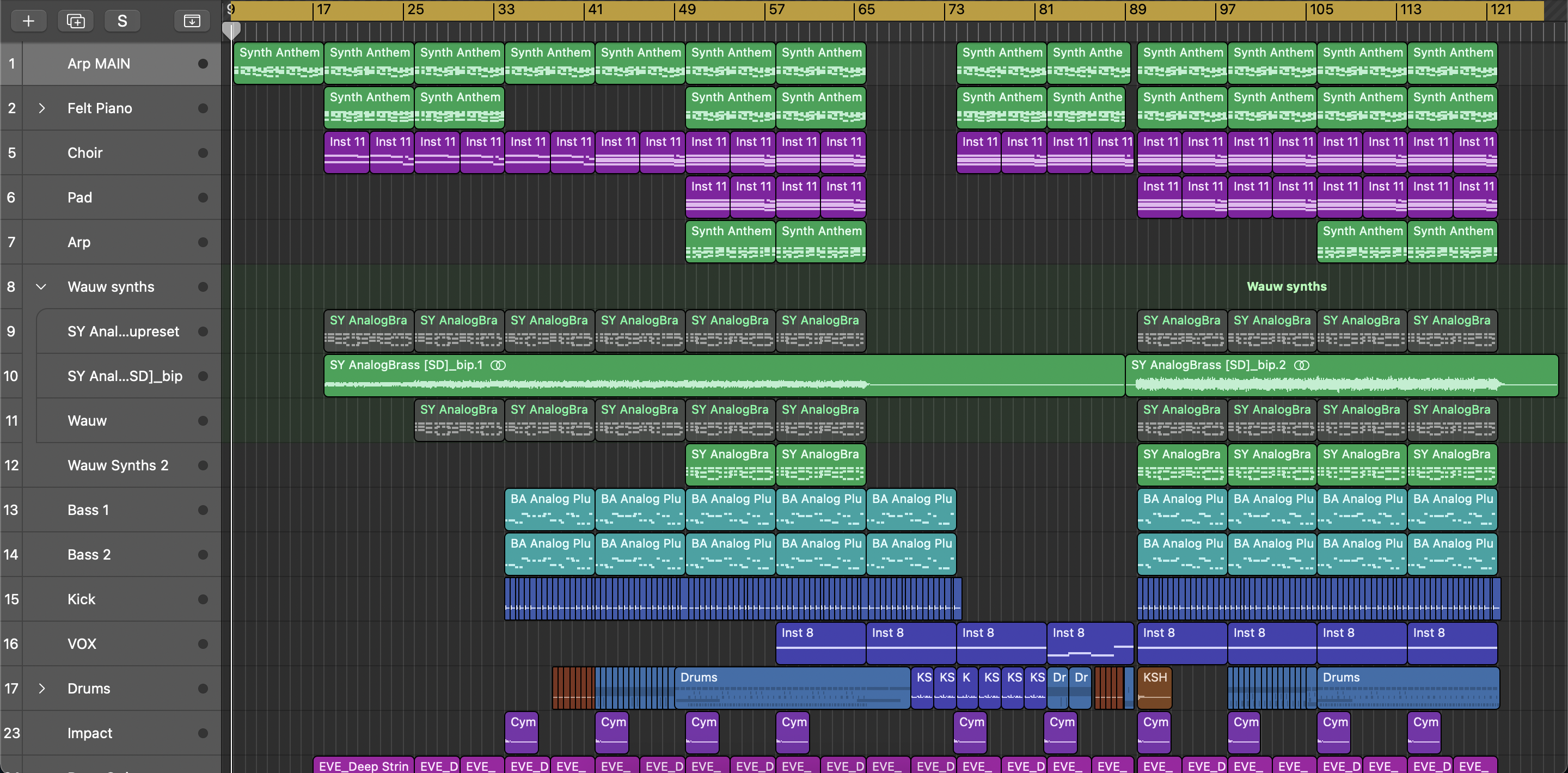
Task: Collapse the Wauw synths track stack
Action: coord(41,287)
